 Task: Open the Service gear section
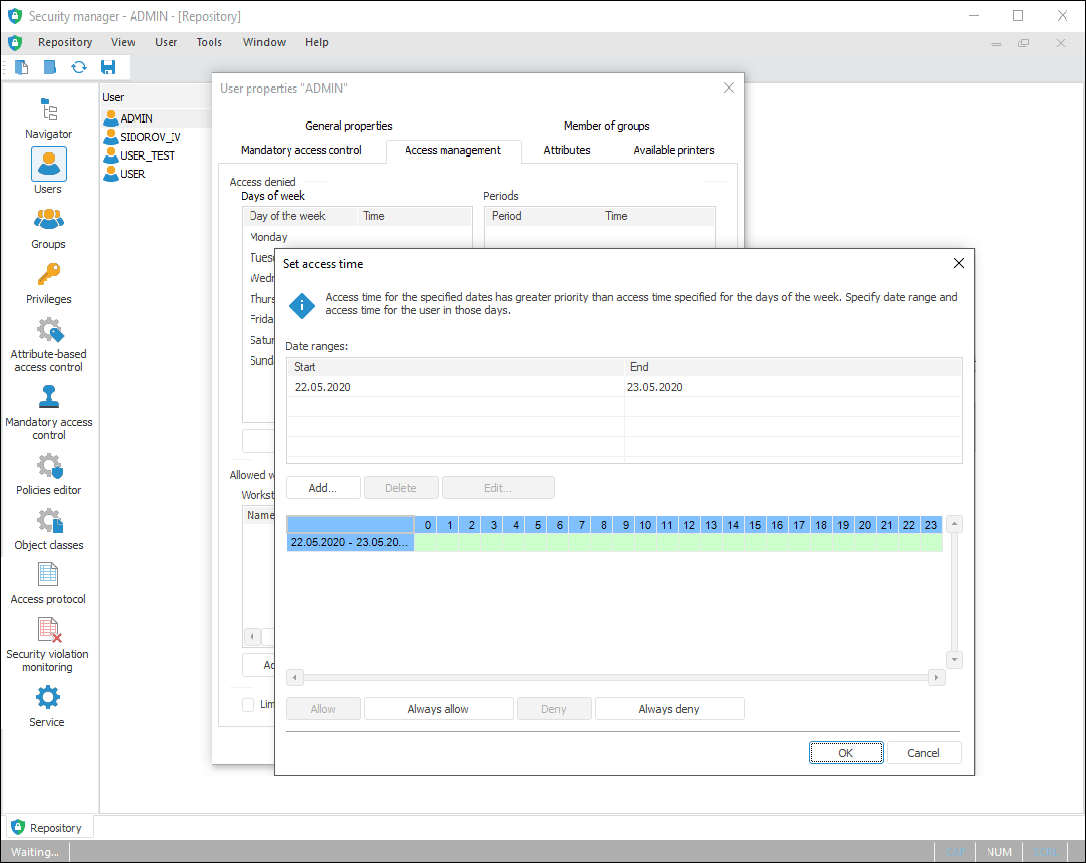click(48, 706)
